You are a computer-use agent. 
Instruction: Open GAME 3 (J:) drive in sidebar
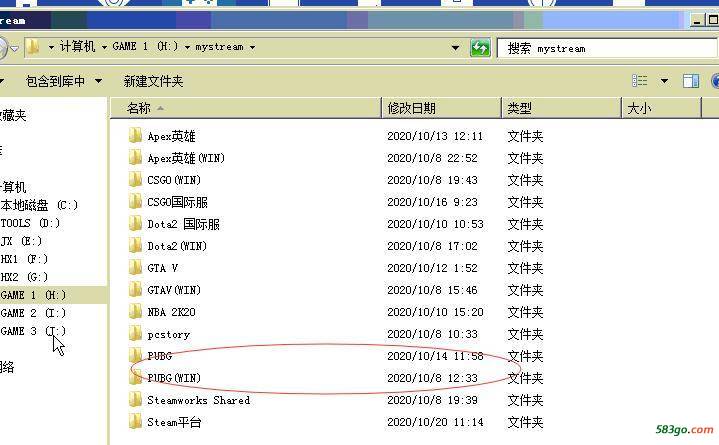point(33,331)
